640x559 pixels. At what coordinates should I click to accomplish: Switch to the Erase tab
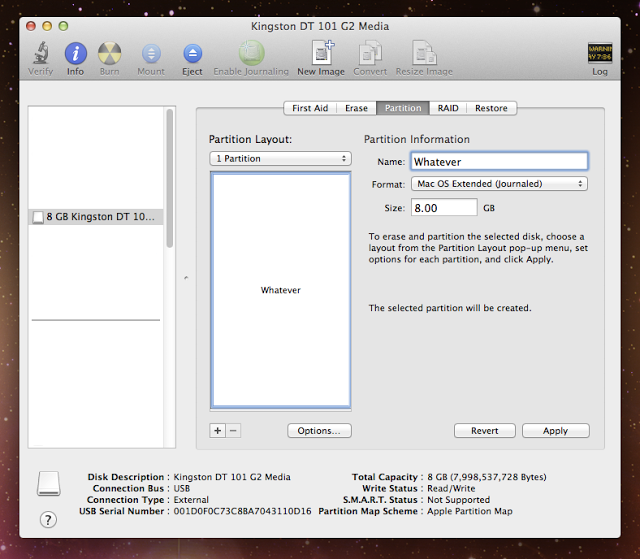click(357, 108)
